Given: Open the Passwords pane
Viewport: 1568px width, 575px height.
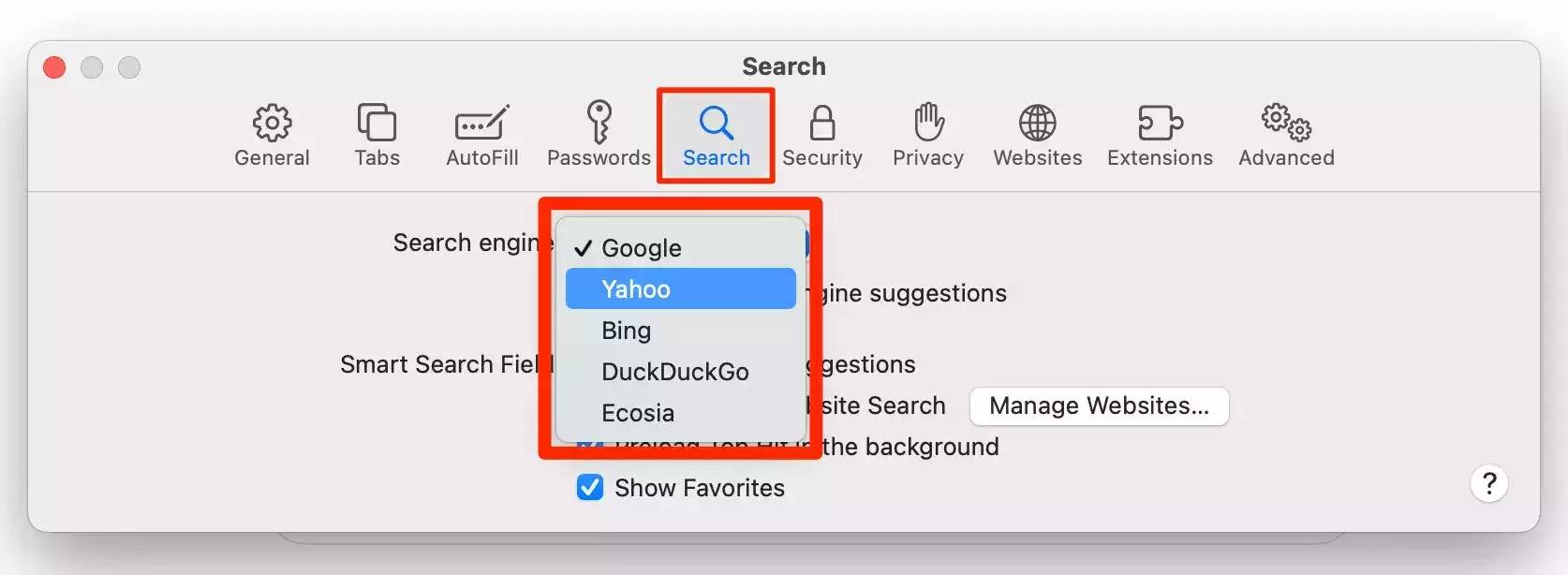Looking at the screenshot, I should [x=599, y=135].
